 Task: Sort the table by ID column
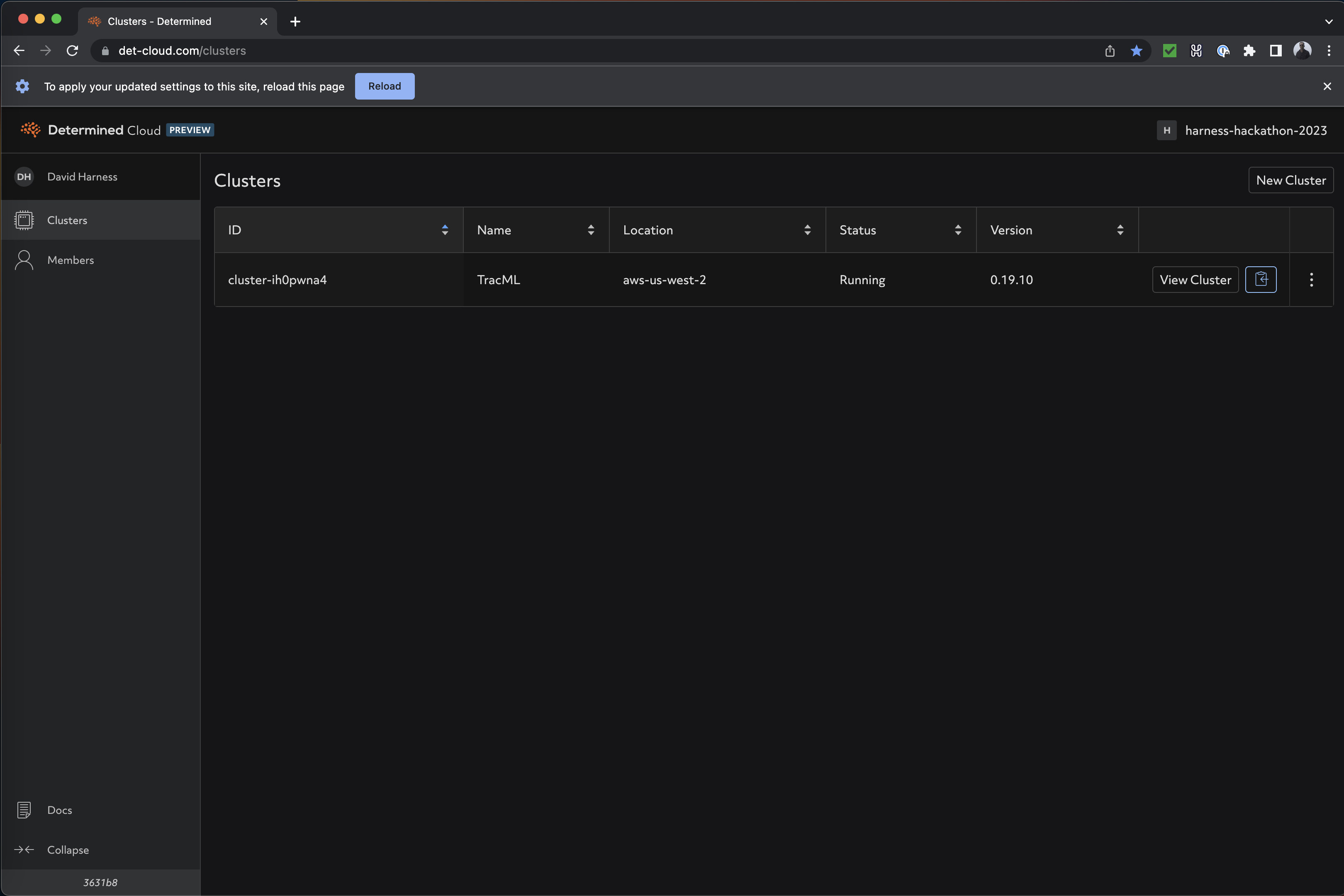(445, 230)
